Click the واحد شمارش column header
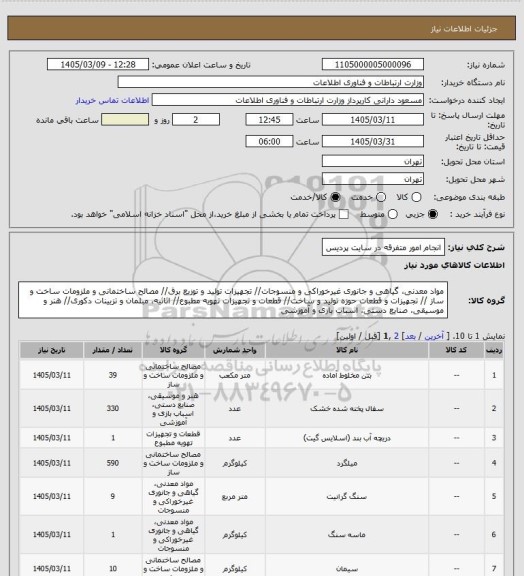 (x=234, y=350)
